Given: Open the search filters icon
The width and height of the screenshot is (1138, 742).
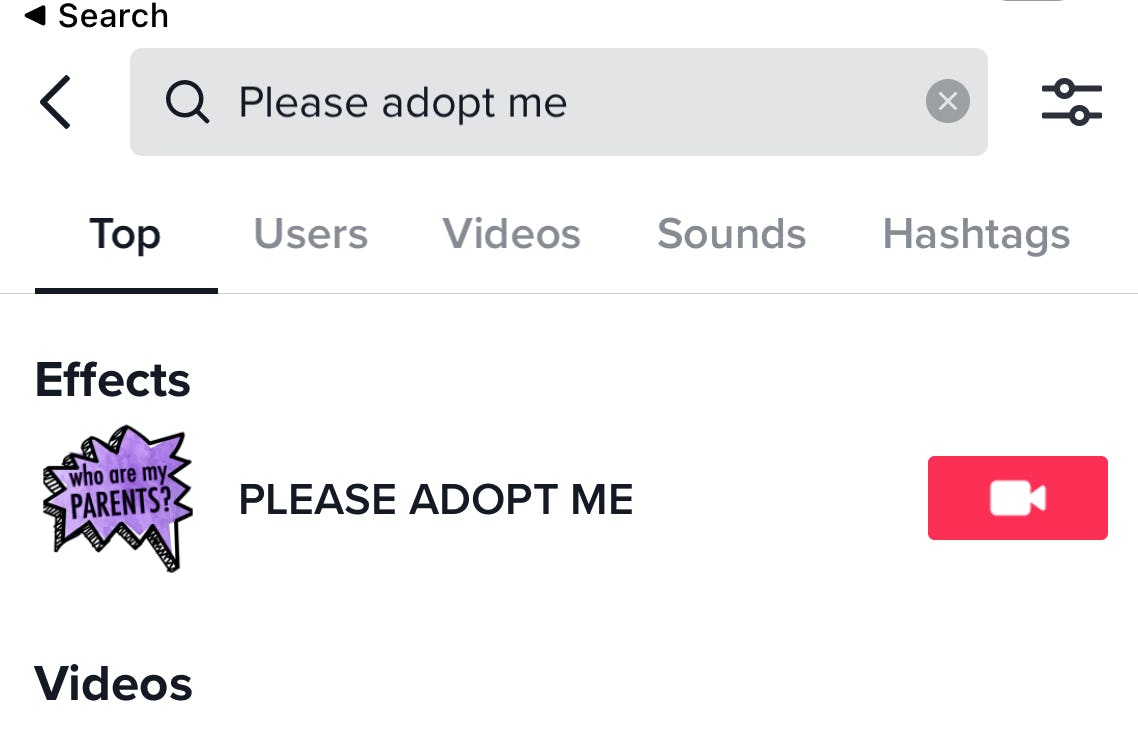Looking at the screenshot, I should (1071, 101).
